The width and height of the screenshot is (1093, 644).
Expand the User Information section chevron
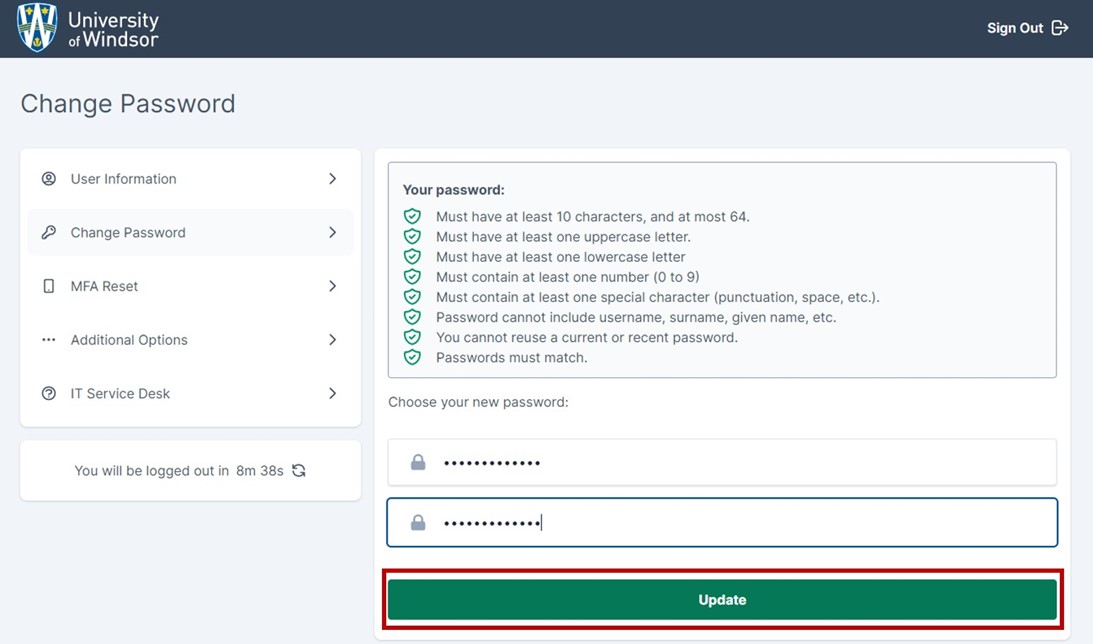tap(333, 178)
